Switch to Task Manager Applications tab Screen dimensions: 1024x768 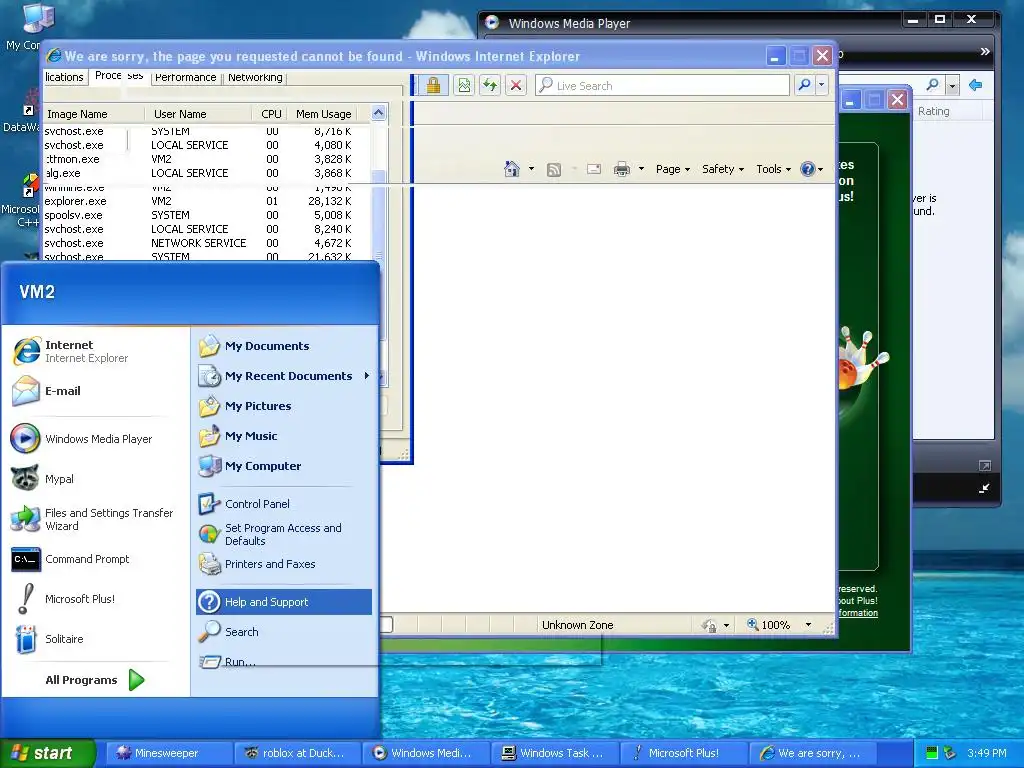point(64,77)
